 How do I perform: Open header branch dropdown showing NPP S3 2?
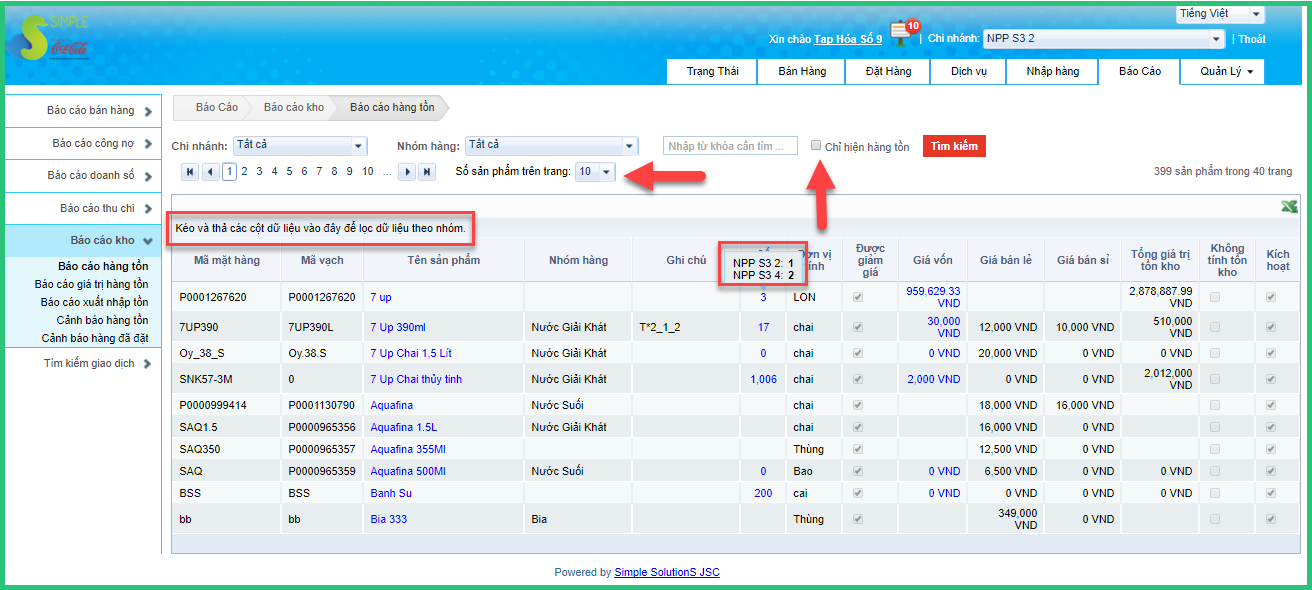point(1104,39)
